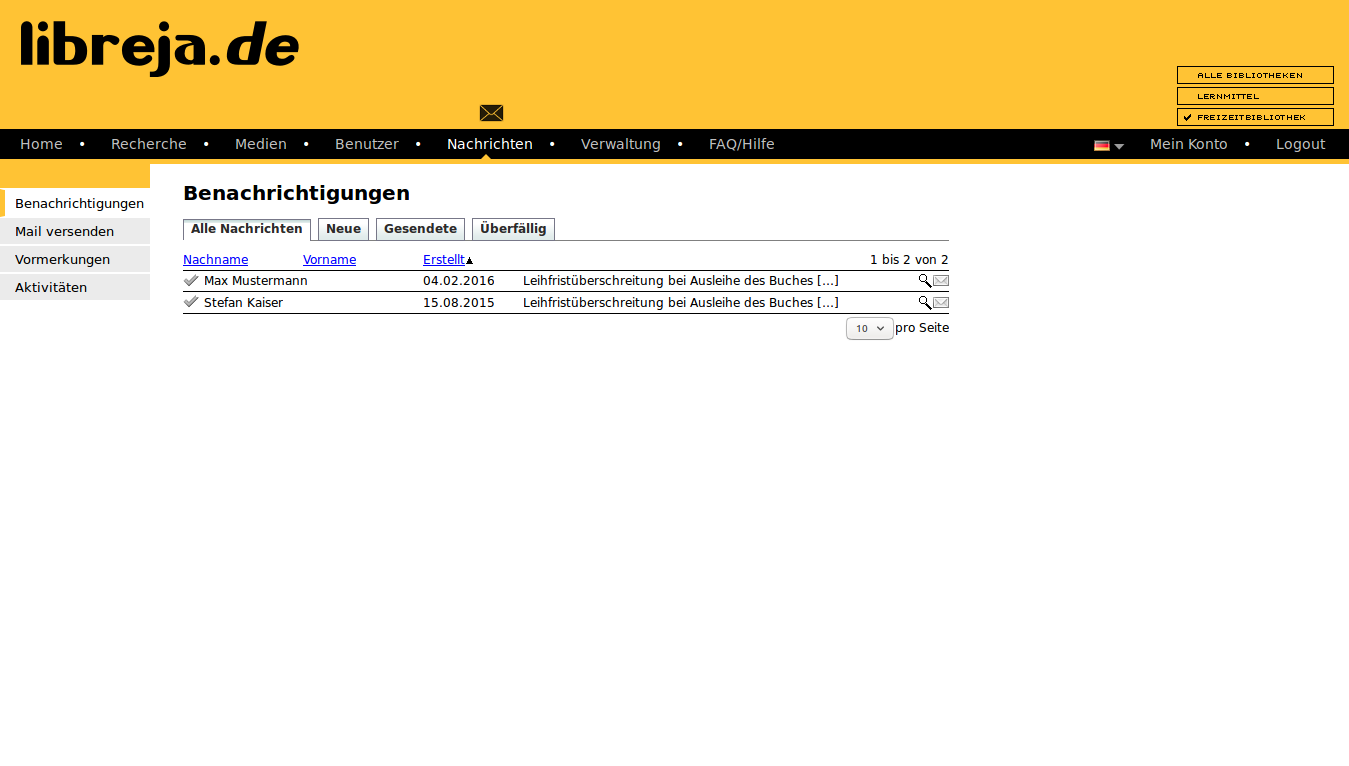This screenshot has height=766, width=1349.
Task: Switch to the Gesendete tab
Action: tap(420, 229)
